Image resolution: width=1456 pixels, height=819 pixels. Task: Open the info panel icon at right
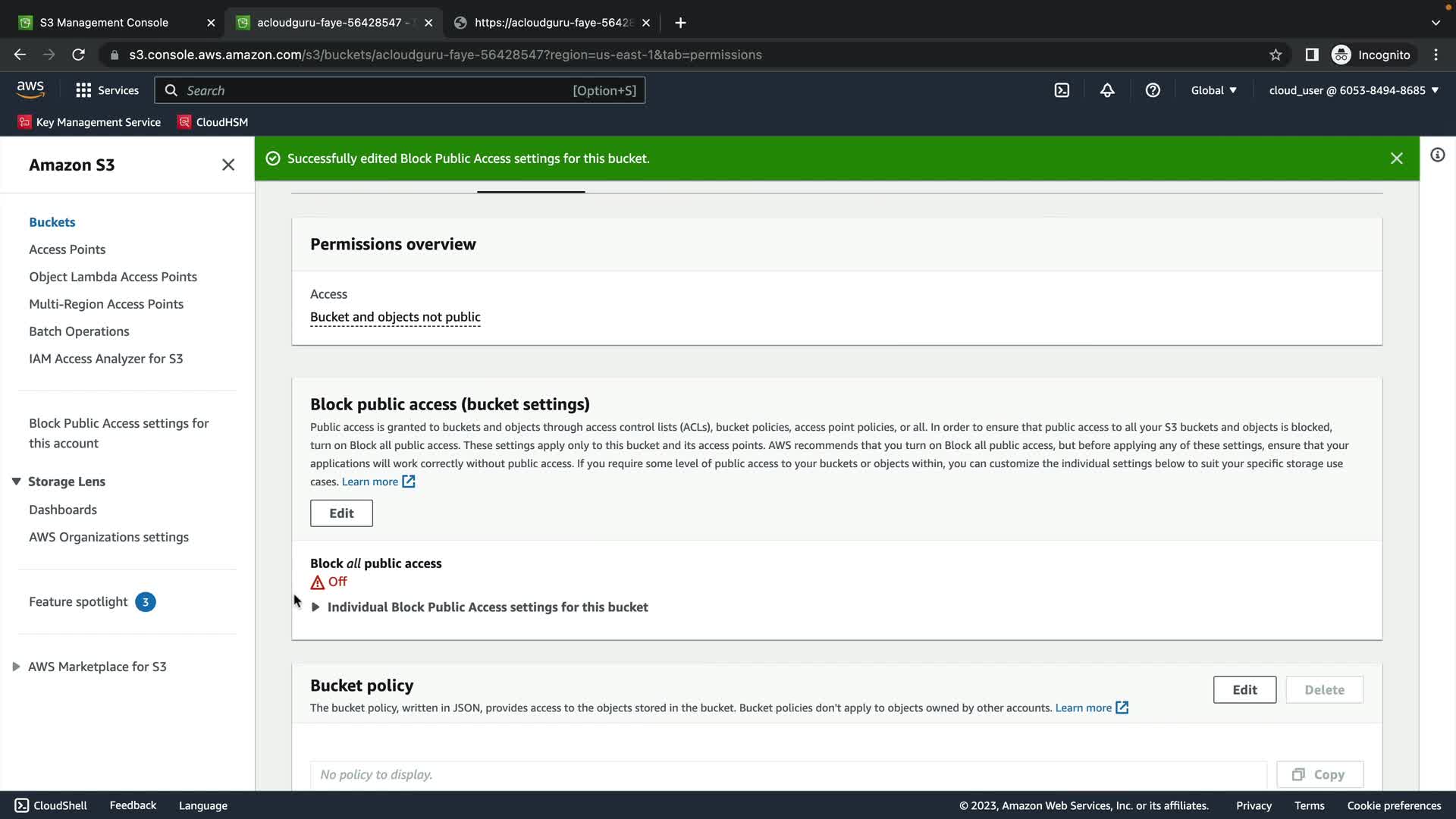coord(1437,155)
